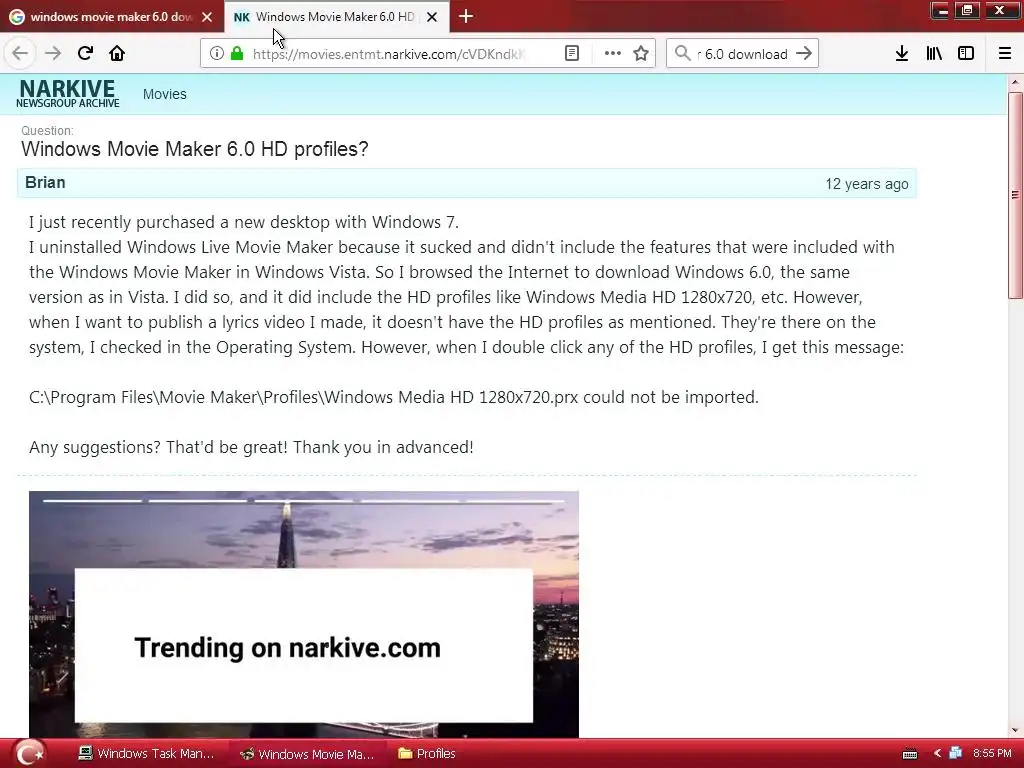Show hidden tray icons arrow
The width and height of the screenshot is (1024, 768).
(x=938, y=753)
